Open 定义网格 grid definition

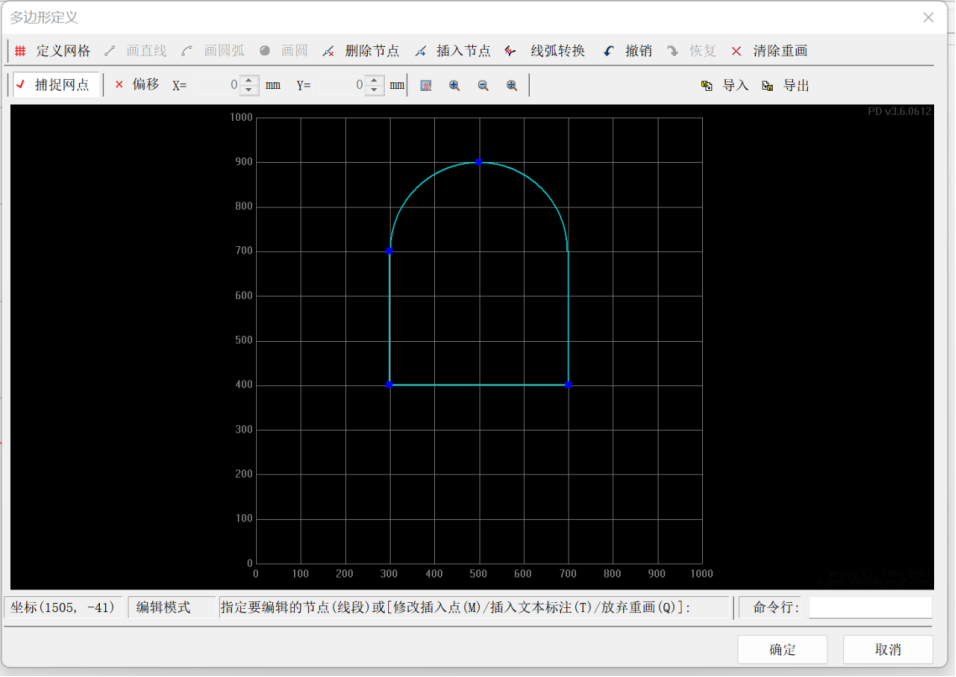tap(53, 51)
